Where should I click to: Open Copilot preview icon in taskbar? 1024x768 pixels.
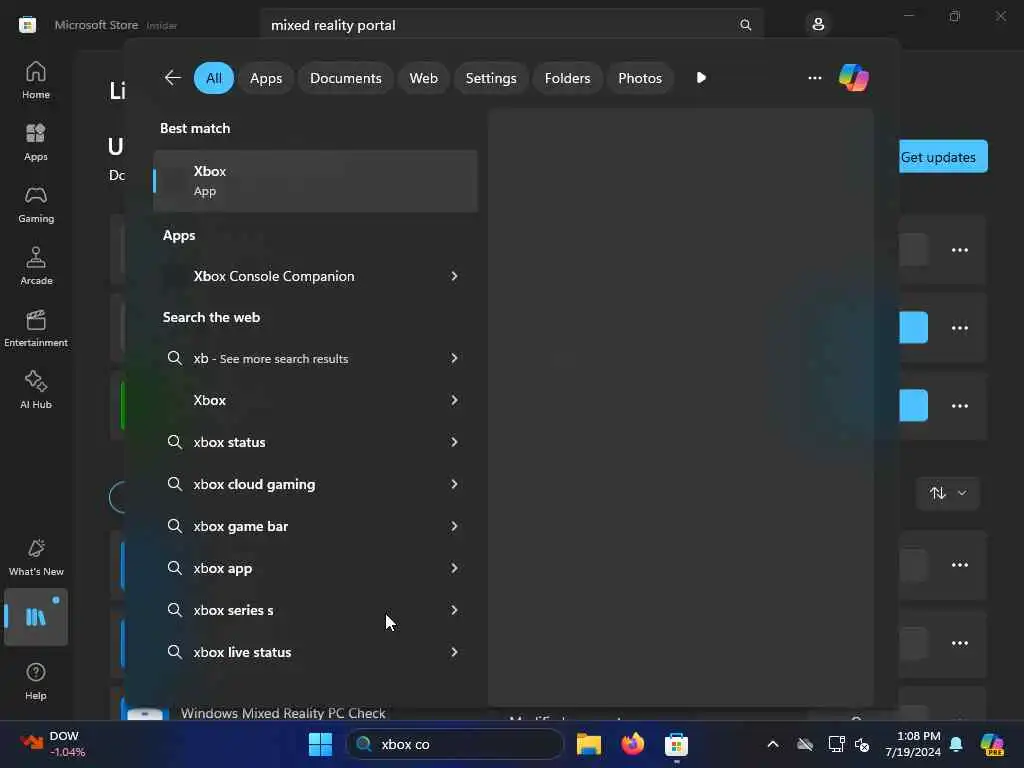click(992, 744)
